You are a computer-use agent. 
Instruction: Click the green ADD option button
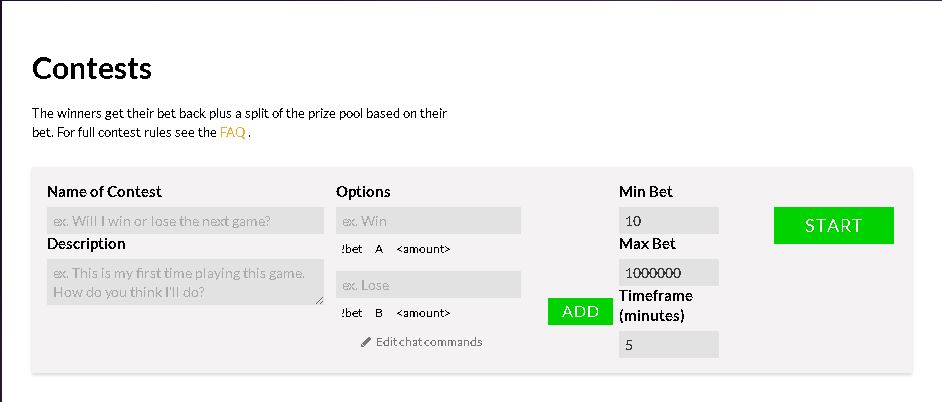coord(580,312)
